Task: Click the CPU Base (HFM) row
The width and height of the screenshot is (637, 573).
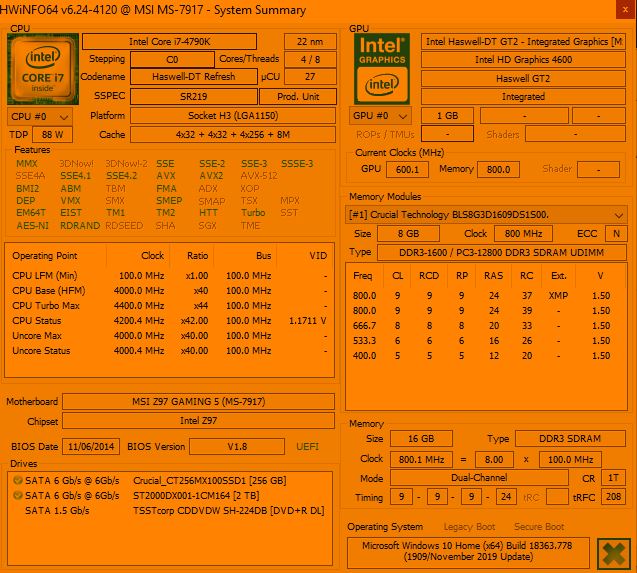Action: point(170,291)
